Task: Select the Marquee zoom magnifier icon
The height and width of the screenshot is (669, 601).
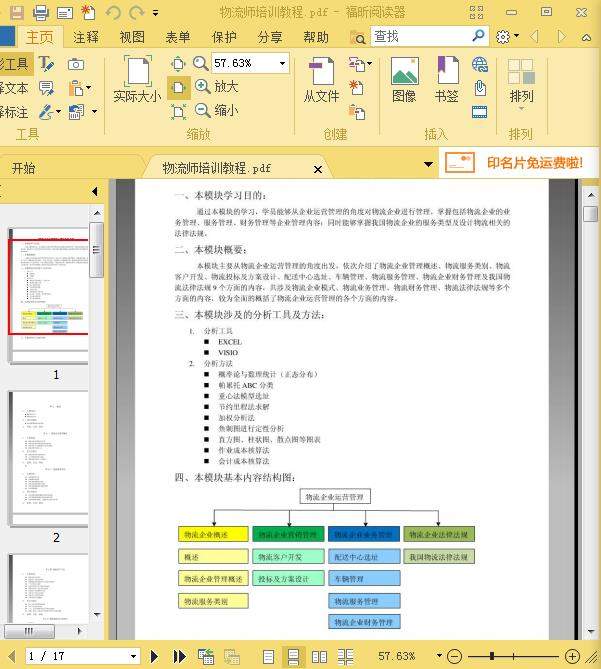Action: point(200,64)
